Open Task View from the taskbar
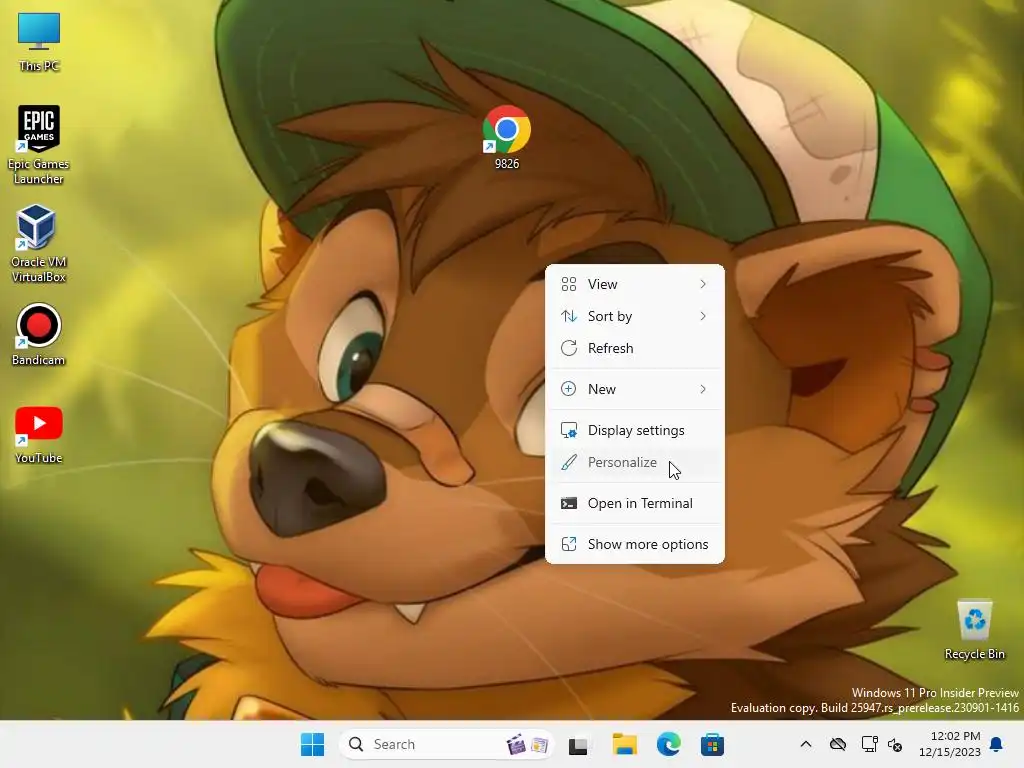The width and height of the screenshot is (1024, 768). (578, 744)
